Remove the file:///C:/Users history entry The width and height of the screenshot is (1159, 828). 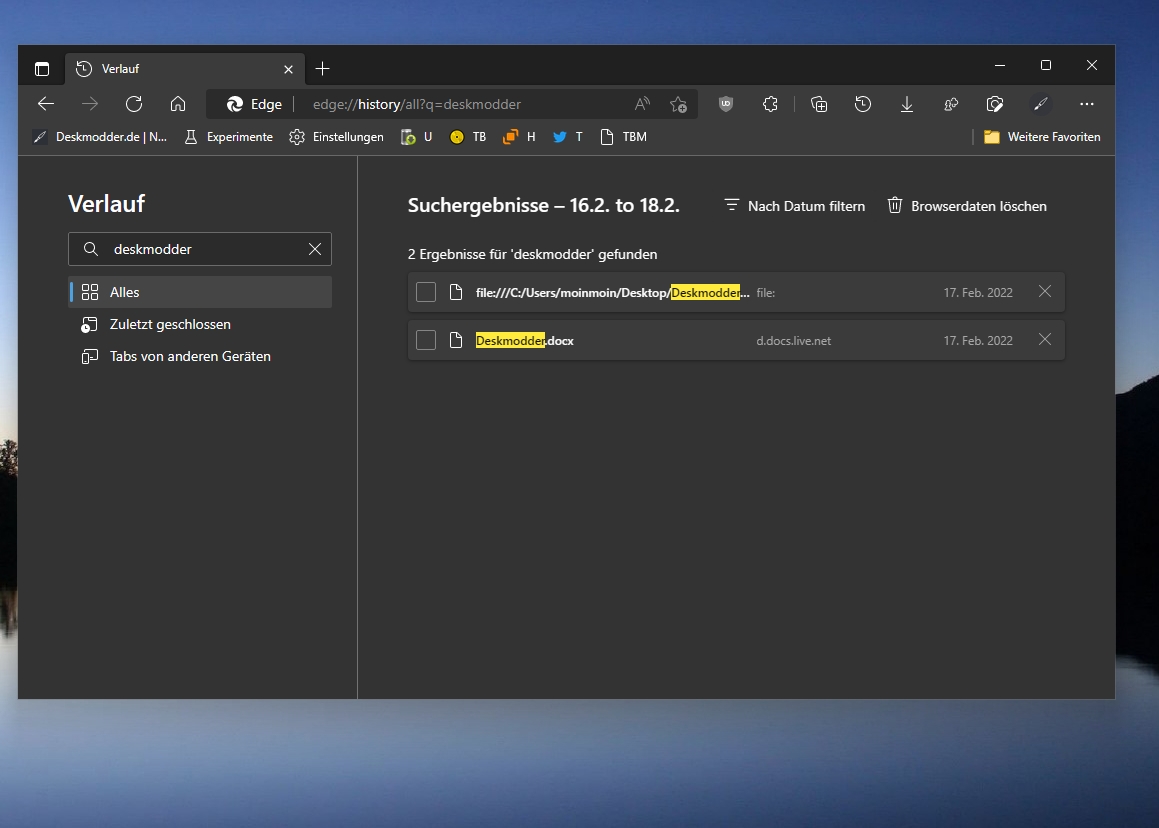click(x=1044, y=291)
